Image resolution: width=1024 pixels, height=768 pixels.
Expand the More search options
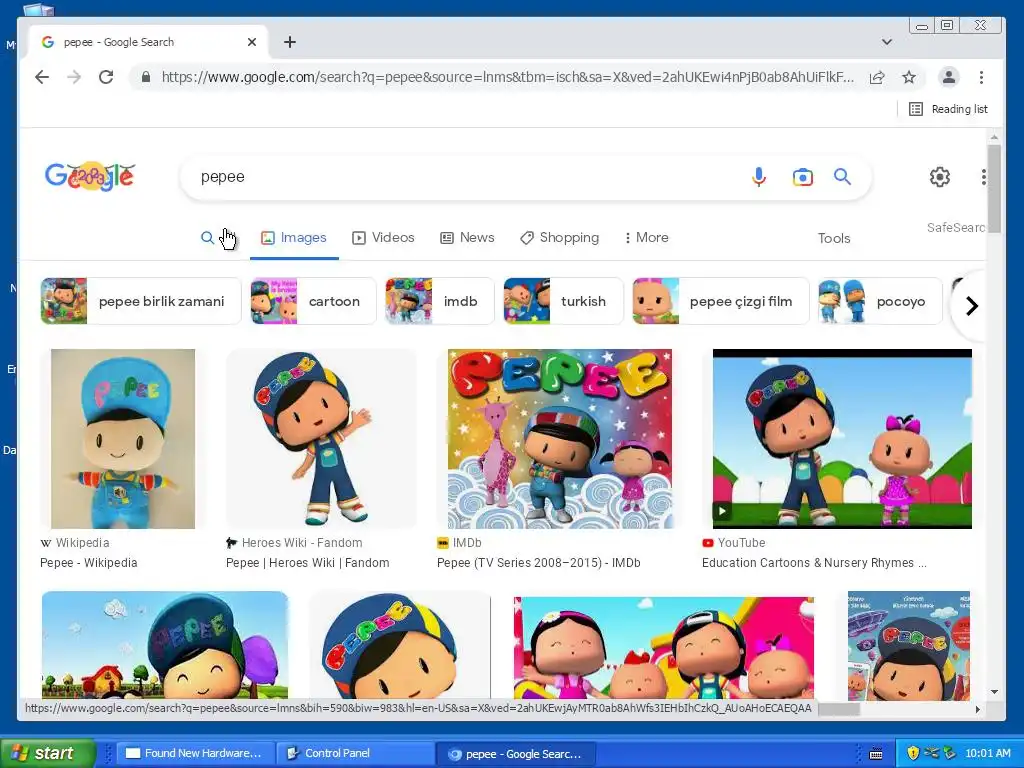(x=647, y=238)
